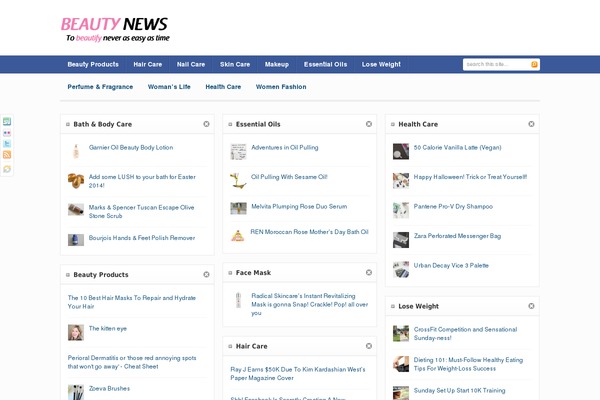Collapse the Face Mask widget toggle

[x=230, y=273]
